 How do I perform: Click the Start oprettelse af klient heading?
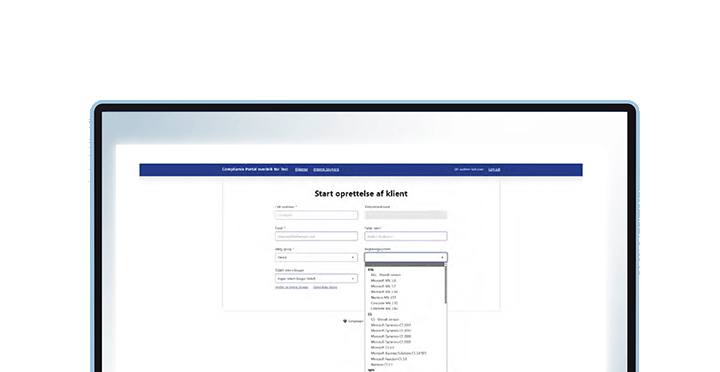(x=361, y=193)
